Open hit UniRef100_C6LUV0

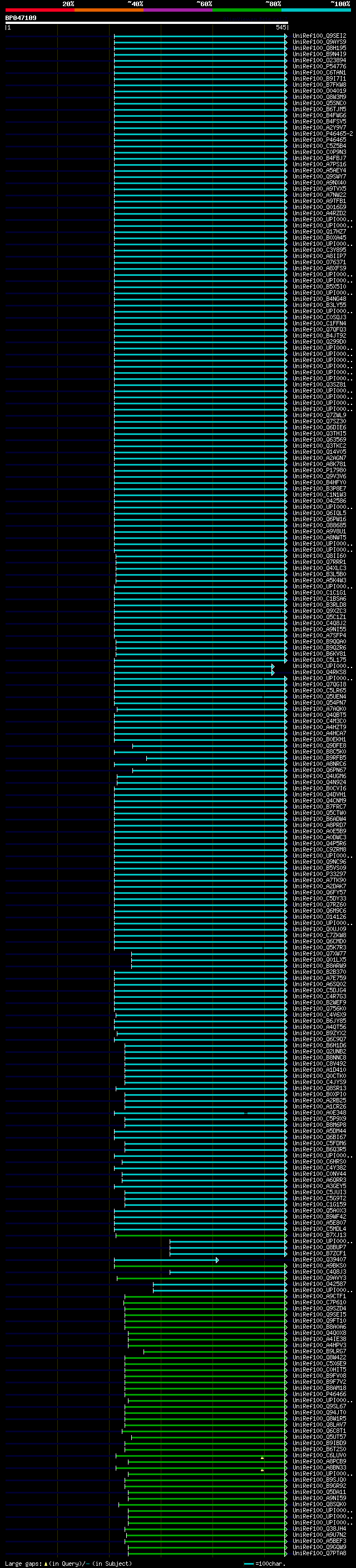[319, 1456]
